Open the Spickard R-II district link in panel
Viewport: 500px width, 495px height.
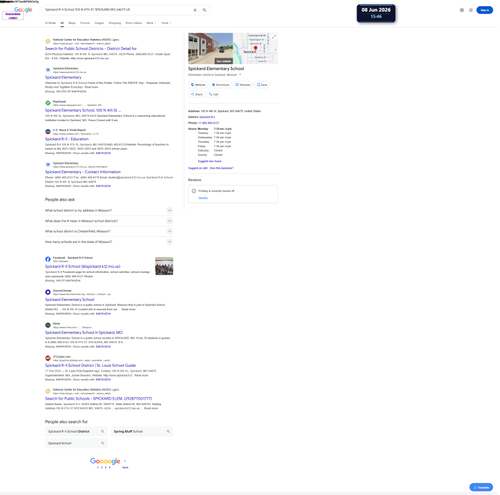207,117
